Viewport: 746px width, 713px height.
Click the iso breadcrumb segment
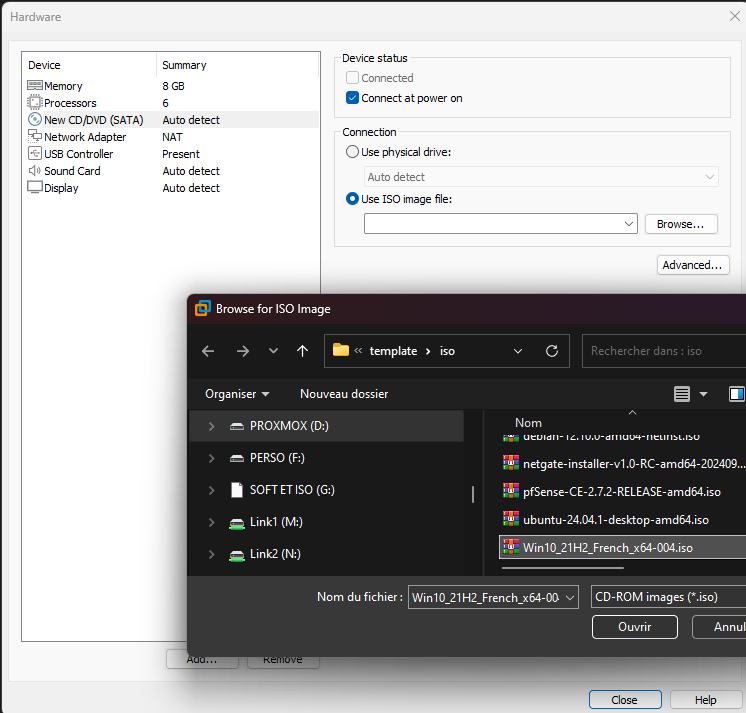pos(447,351)
